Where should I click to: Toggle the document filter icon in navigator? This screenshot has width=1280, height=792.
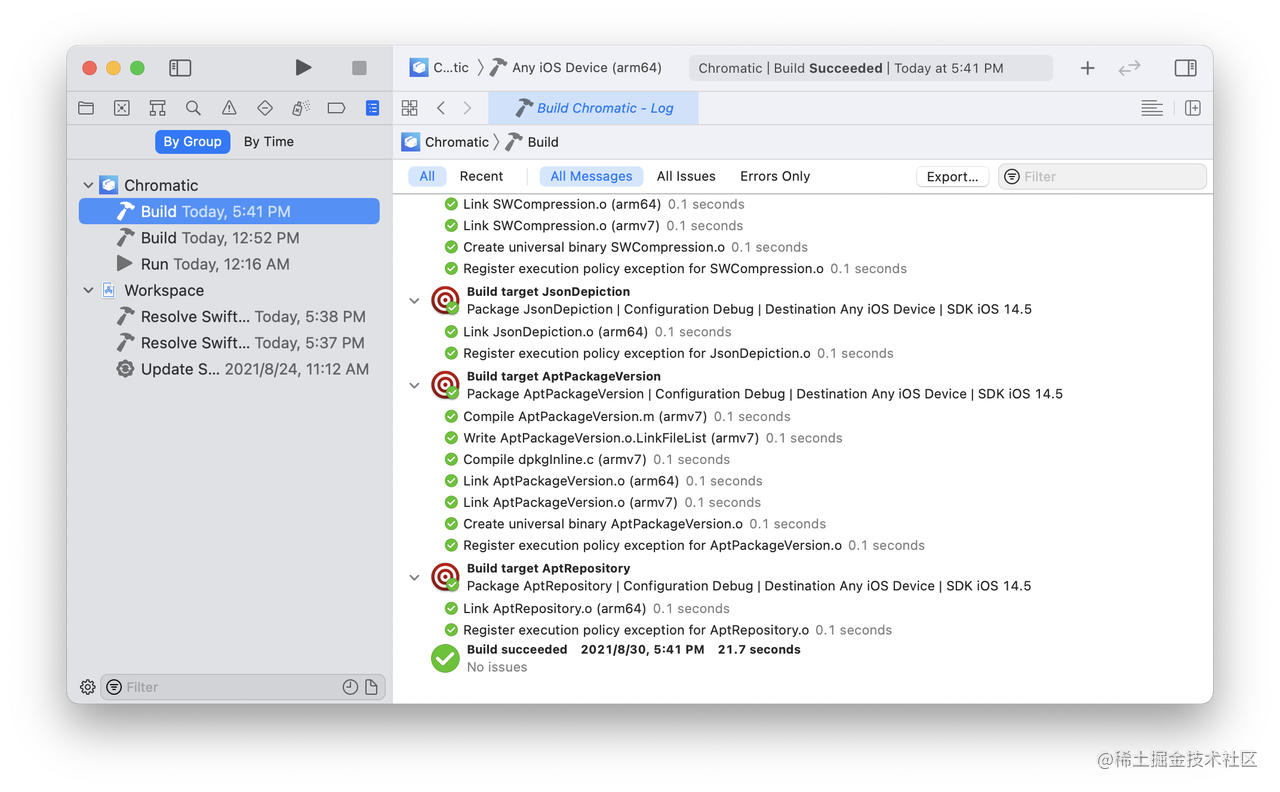coord(371,687)
